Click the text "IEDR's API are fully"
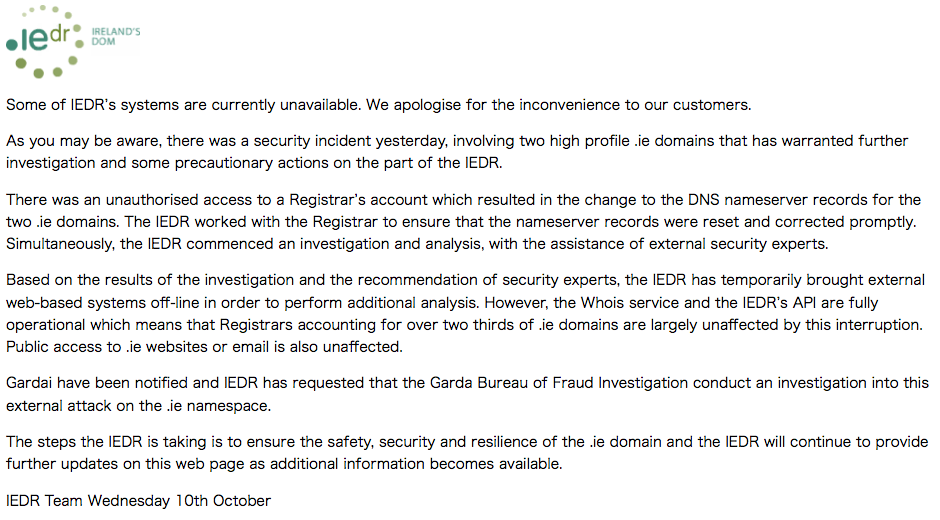 click(811, 303)
